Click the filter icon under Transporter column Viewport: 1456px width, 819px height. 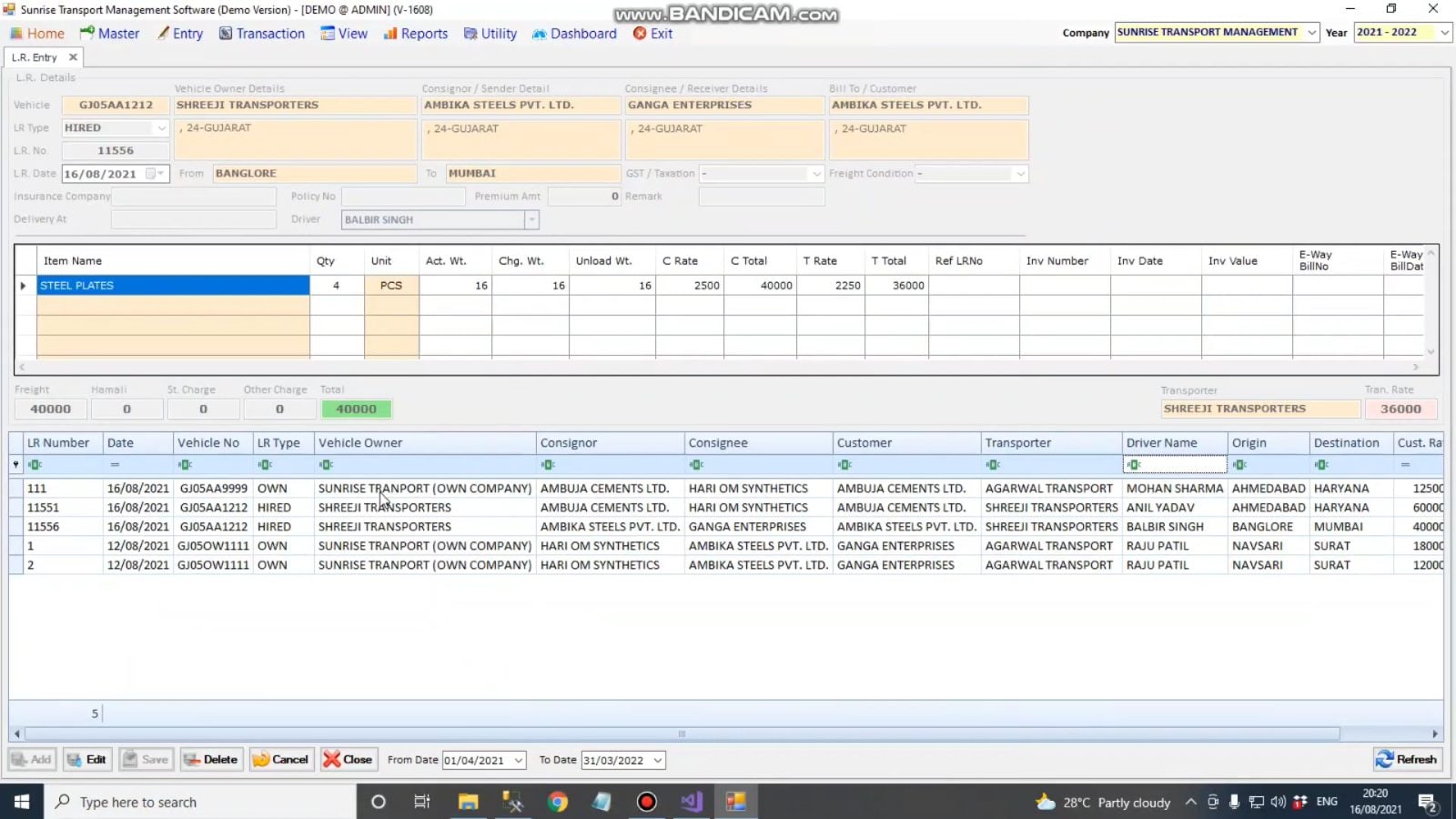993,465
